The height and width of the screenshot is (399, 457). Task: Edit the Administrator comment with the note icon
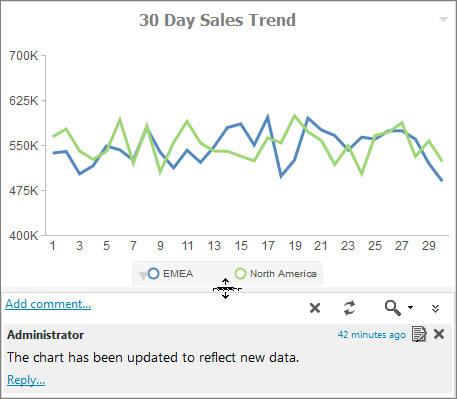(419, 334)
